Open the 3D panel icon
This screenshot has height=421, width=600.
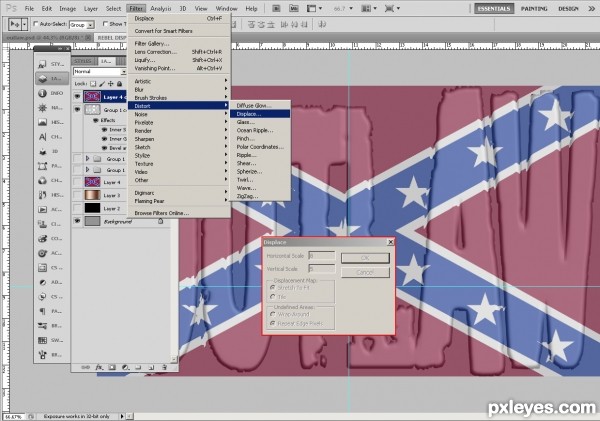click(42, 152)
